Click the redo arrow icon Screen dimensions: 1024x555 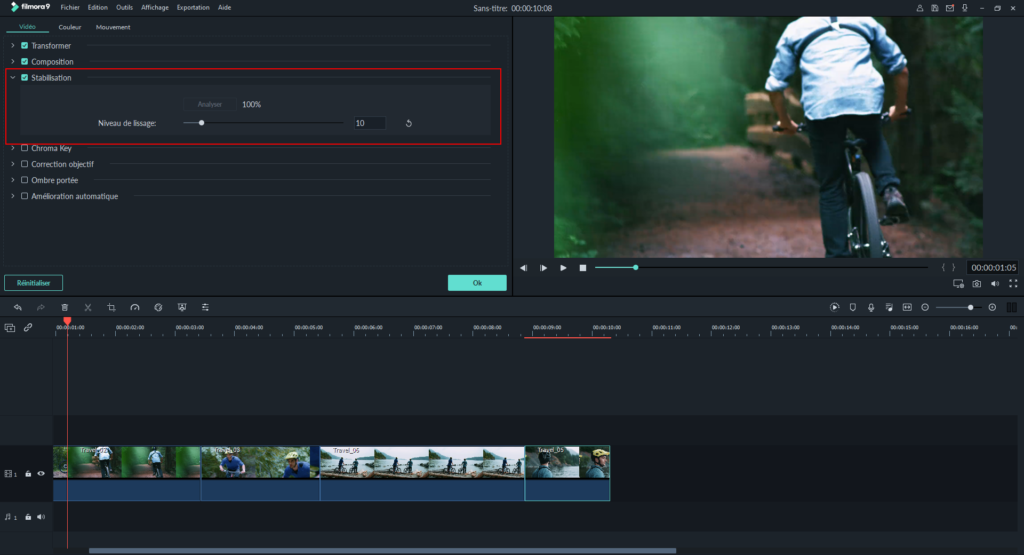[40, 308]
